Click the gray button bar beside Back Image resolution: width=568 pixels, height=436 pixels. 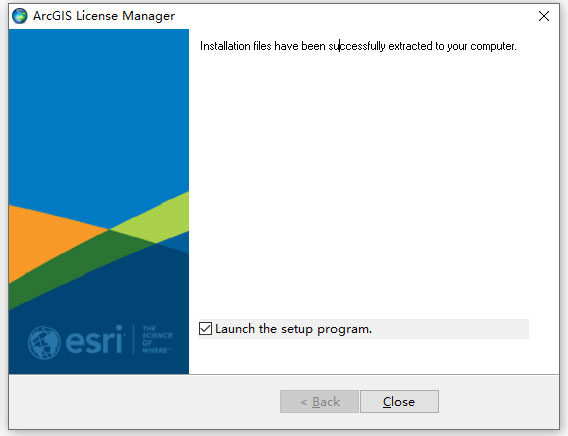click(145, 402)
